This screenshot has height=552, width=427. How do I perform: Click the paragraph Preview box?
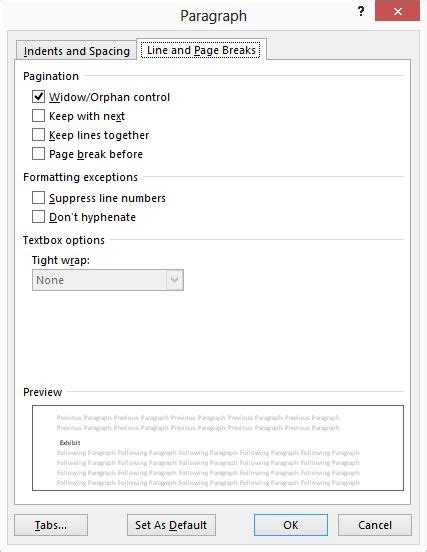tap(218, 448)
